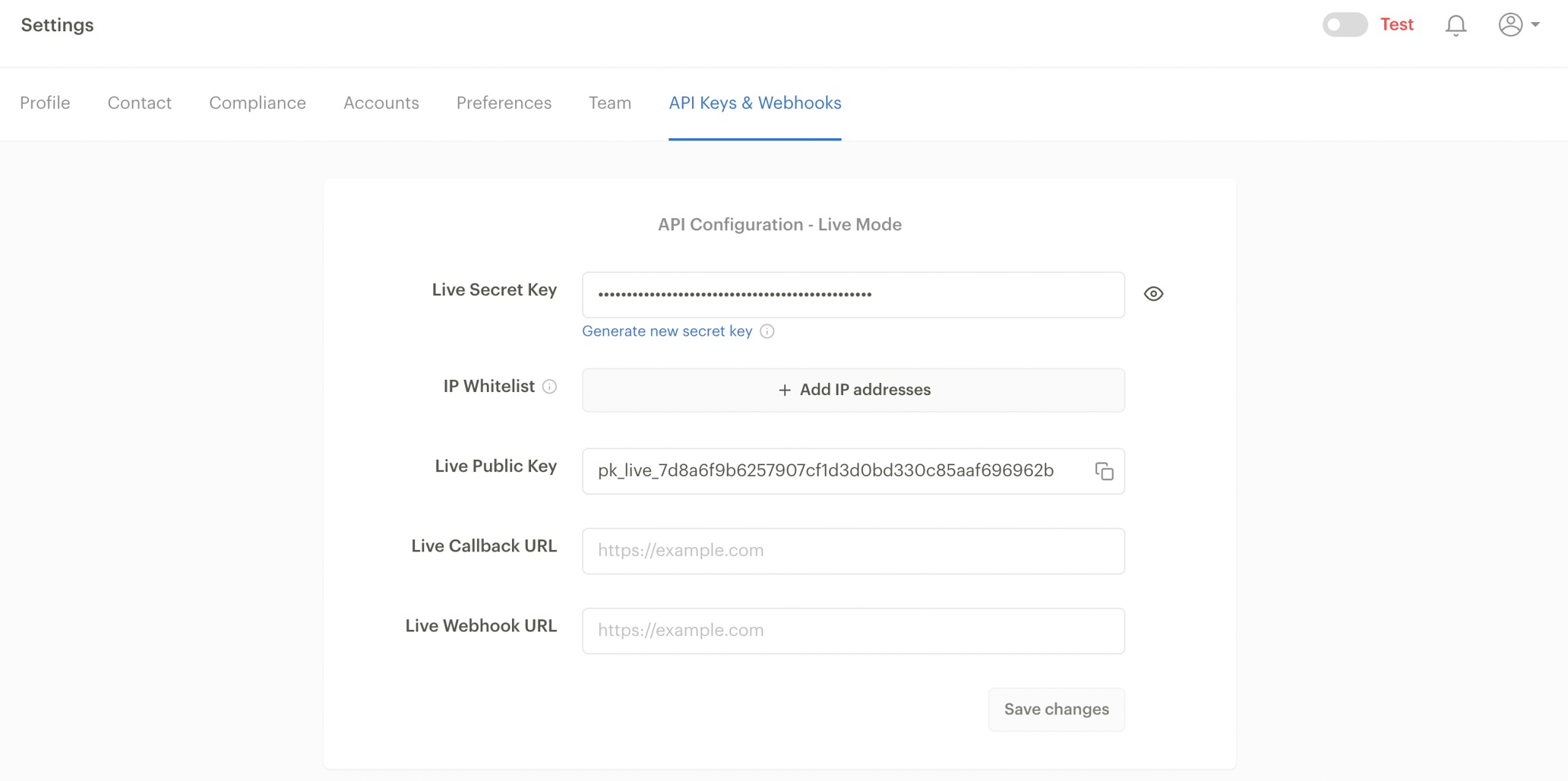Click the info icon beside Generate new secret key

point(767,331)
